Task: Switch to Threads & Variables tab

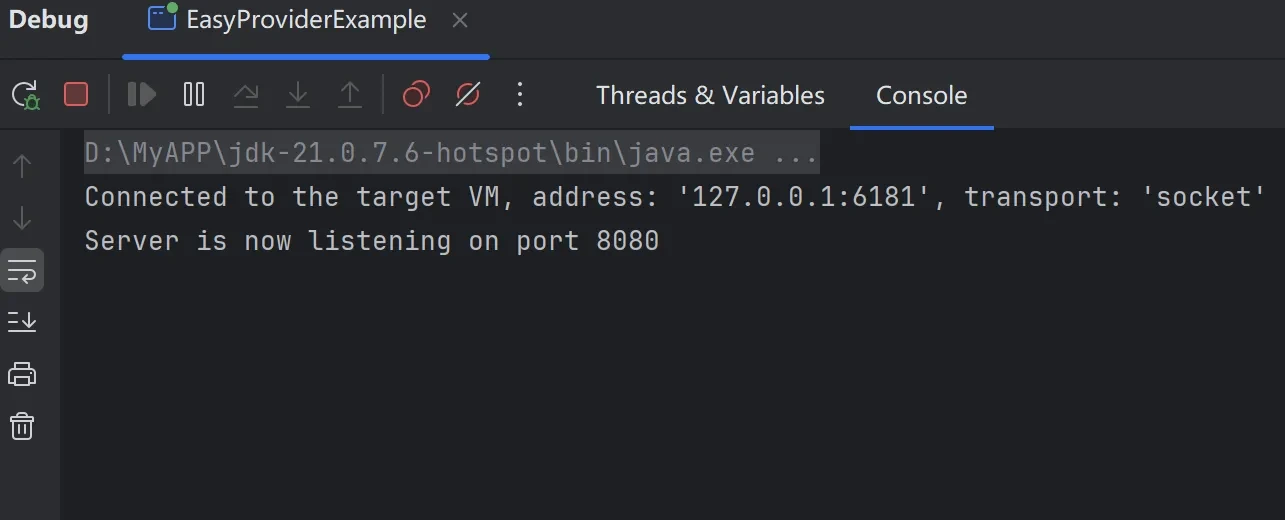Action: (710, 95)
